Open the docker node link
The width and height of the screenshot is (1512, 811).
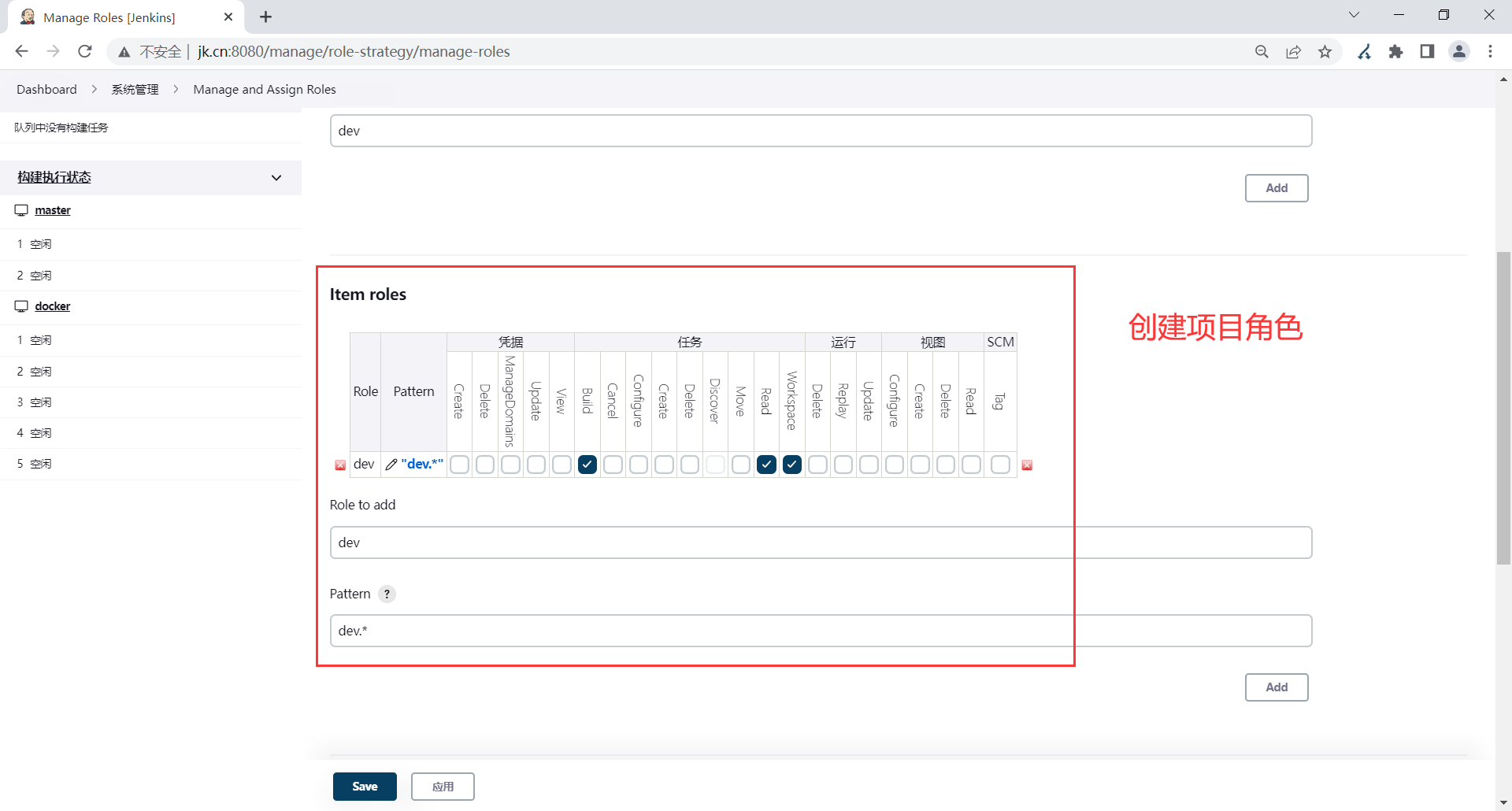pyautogui.click(x=53, y=306)
